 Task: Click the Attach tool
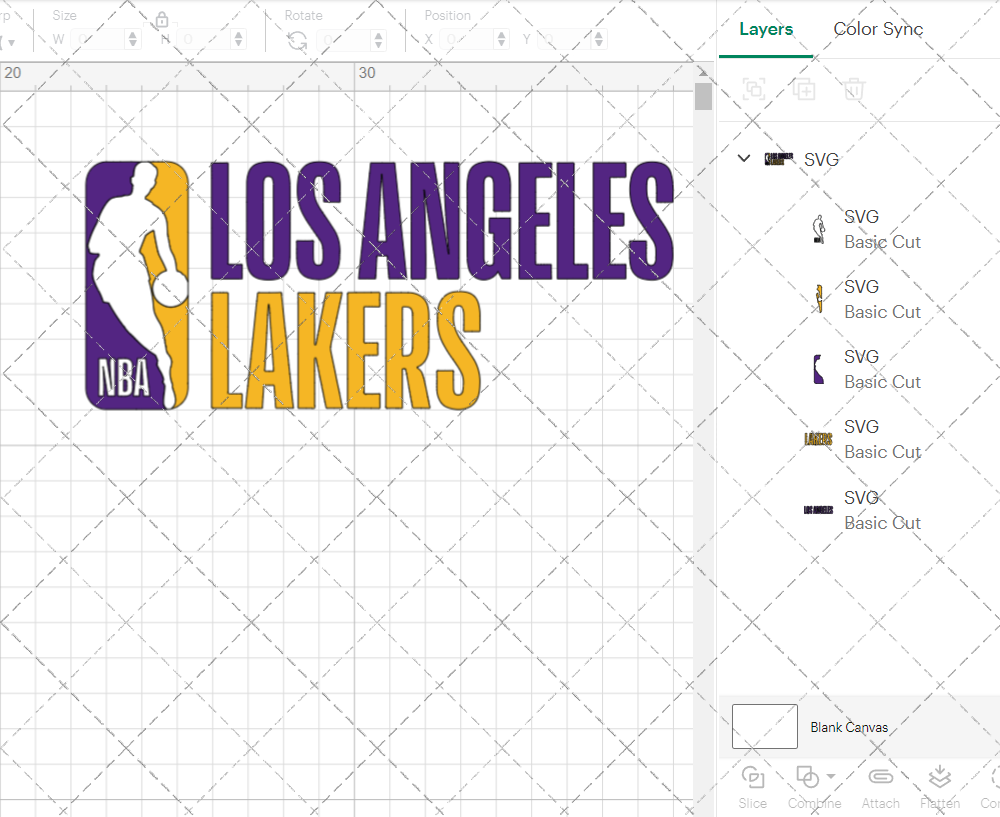880,788
